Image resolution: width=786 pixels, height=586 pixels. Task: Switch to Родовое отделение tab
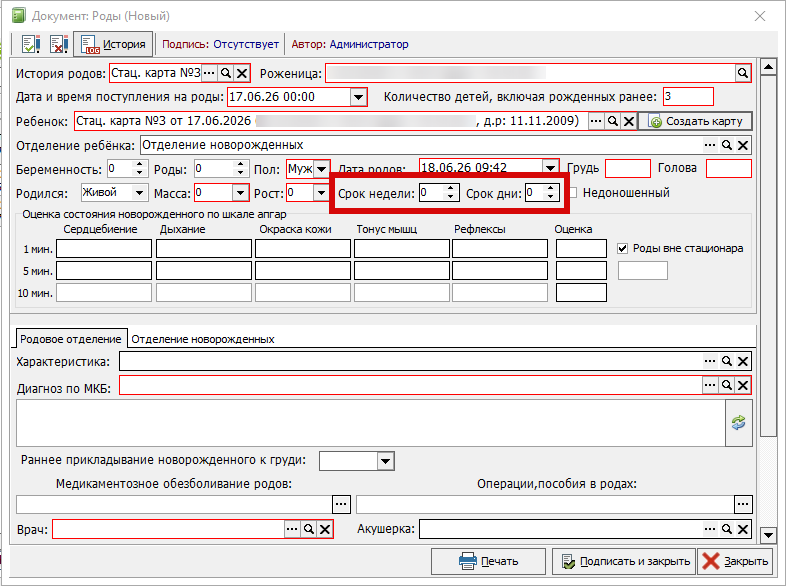(x=71, y=339)
